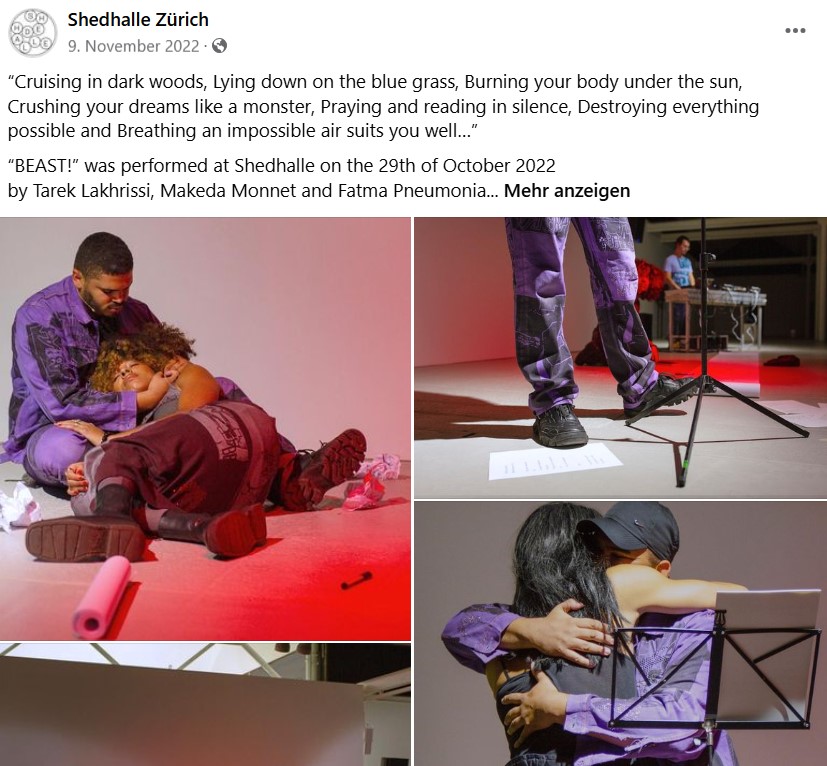Open the 9. November 2022 timestamp link
827x766 pixels.
[133, 46]
